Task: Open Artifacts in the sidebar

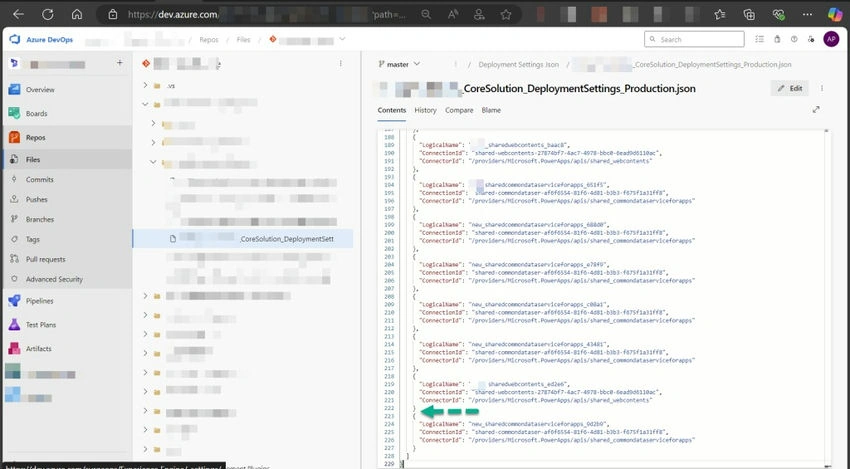Action: point(67,349)
